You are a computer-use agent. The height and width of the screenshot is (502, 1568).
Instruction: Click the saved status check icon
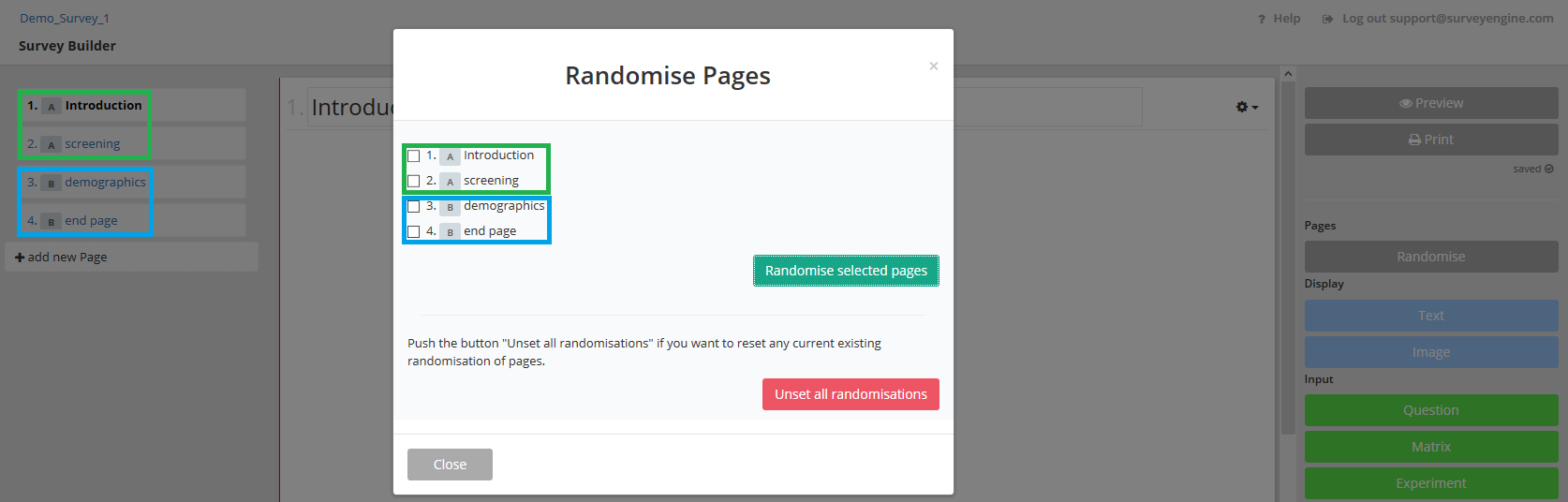point(1549,169)
